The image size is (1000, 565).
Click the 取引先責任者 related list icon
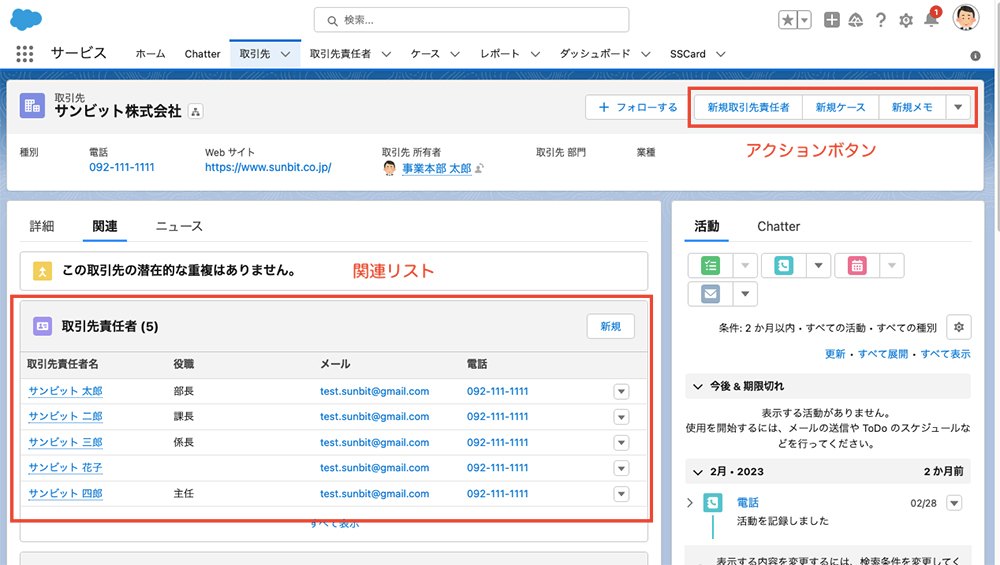42,326
